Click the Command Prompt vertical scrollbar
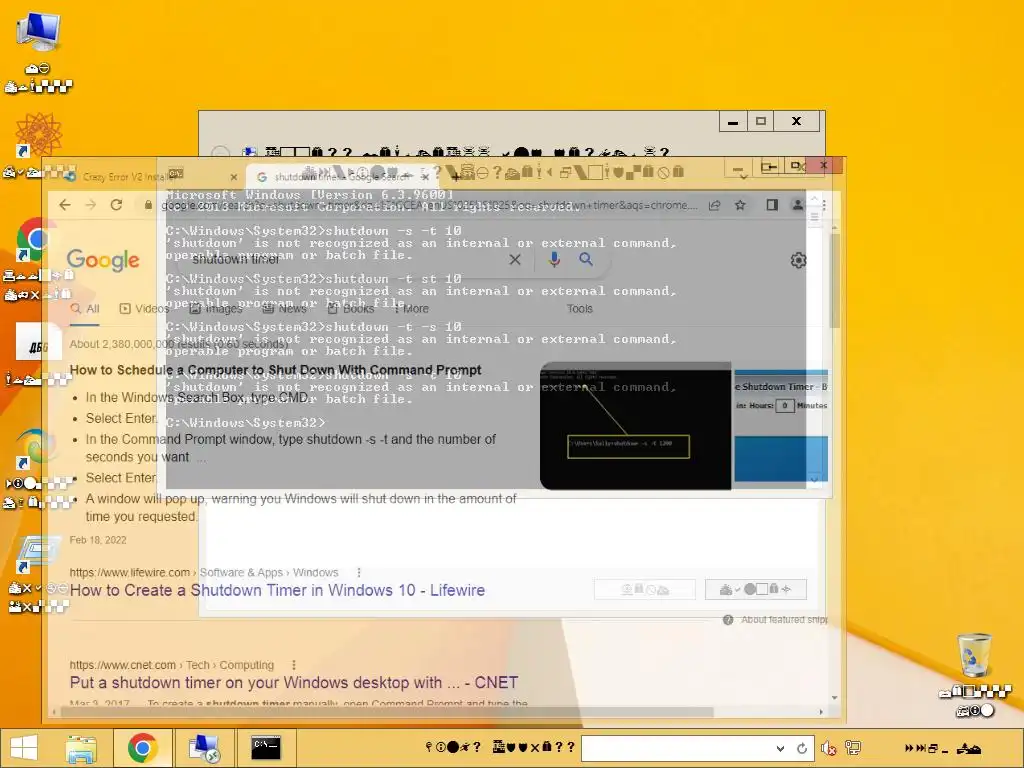 coord(814,340)
